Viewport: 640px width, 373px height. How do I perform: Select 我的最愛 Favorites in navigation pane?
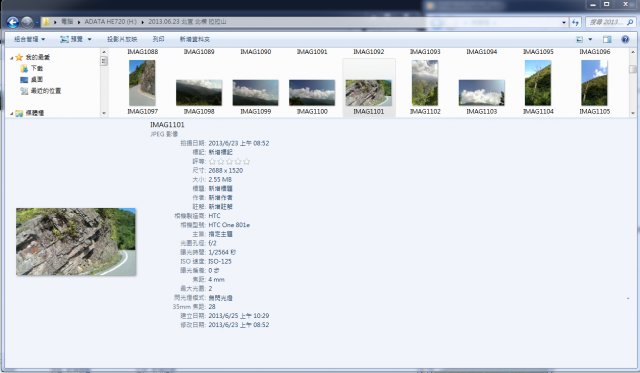pos(37,57)
